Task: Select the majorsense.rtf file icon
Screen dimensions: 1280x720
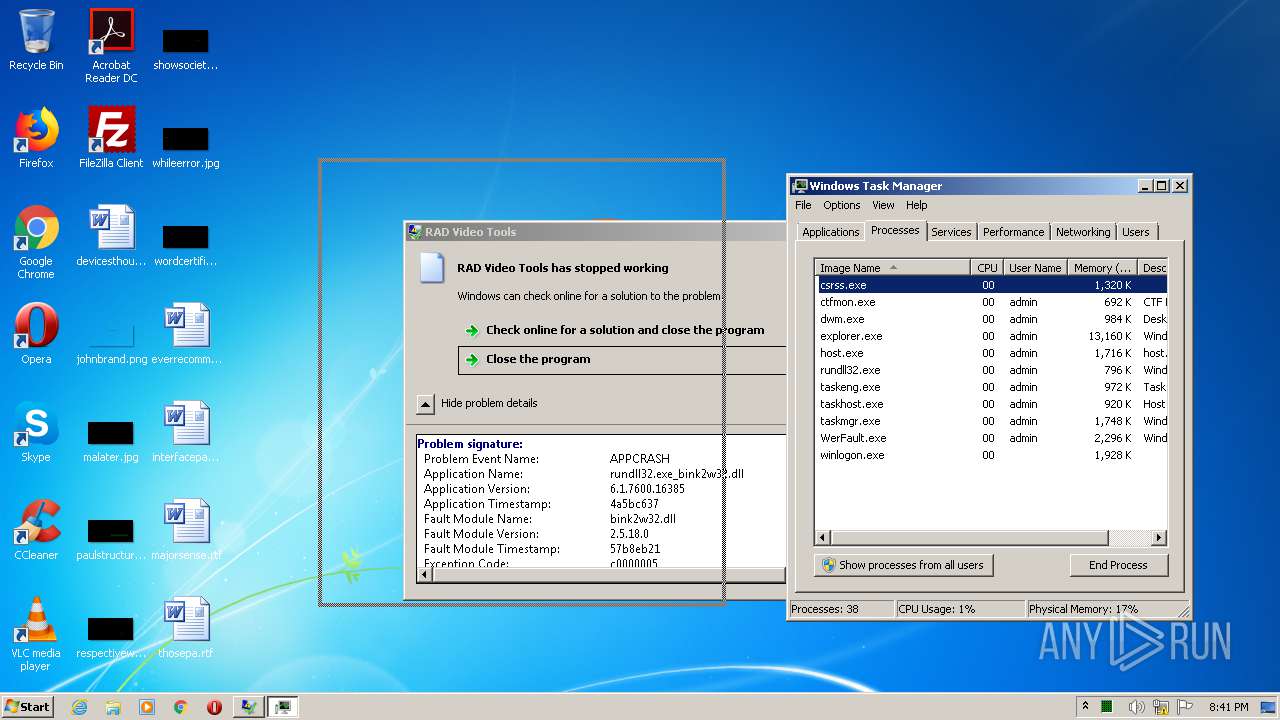Action: (186, 530)
